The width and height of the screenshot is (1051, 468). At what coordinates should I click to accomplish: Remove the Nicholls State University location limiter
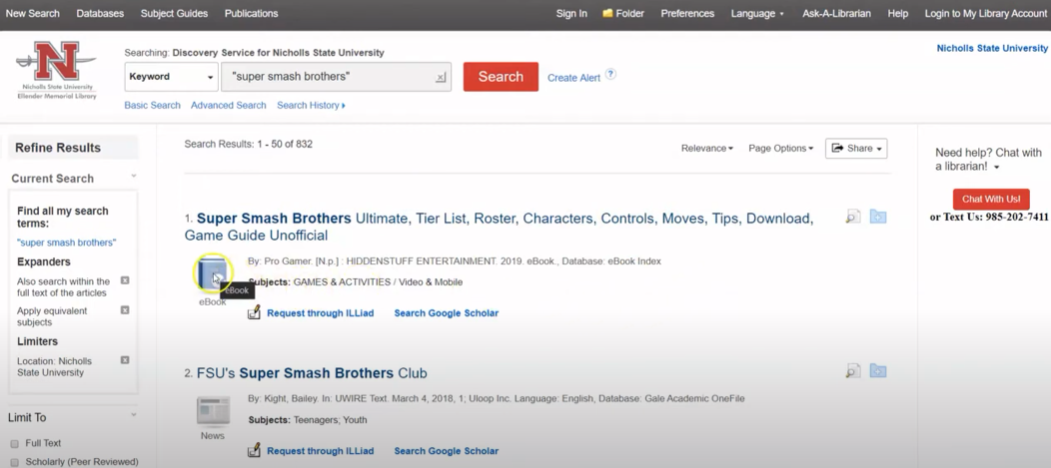[x=125, y=360]
